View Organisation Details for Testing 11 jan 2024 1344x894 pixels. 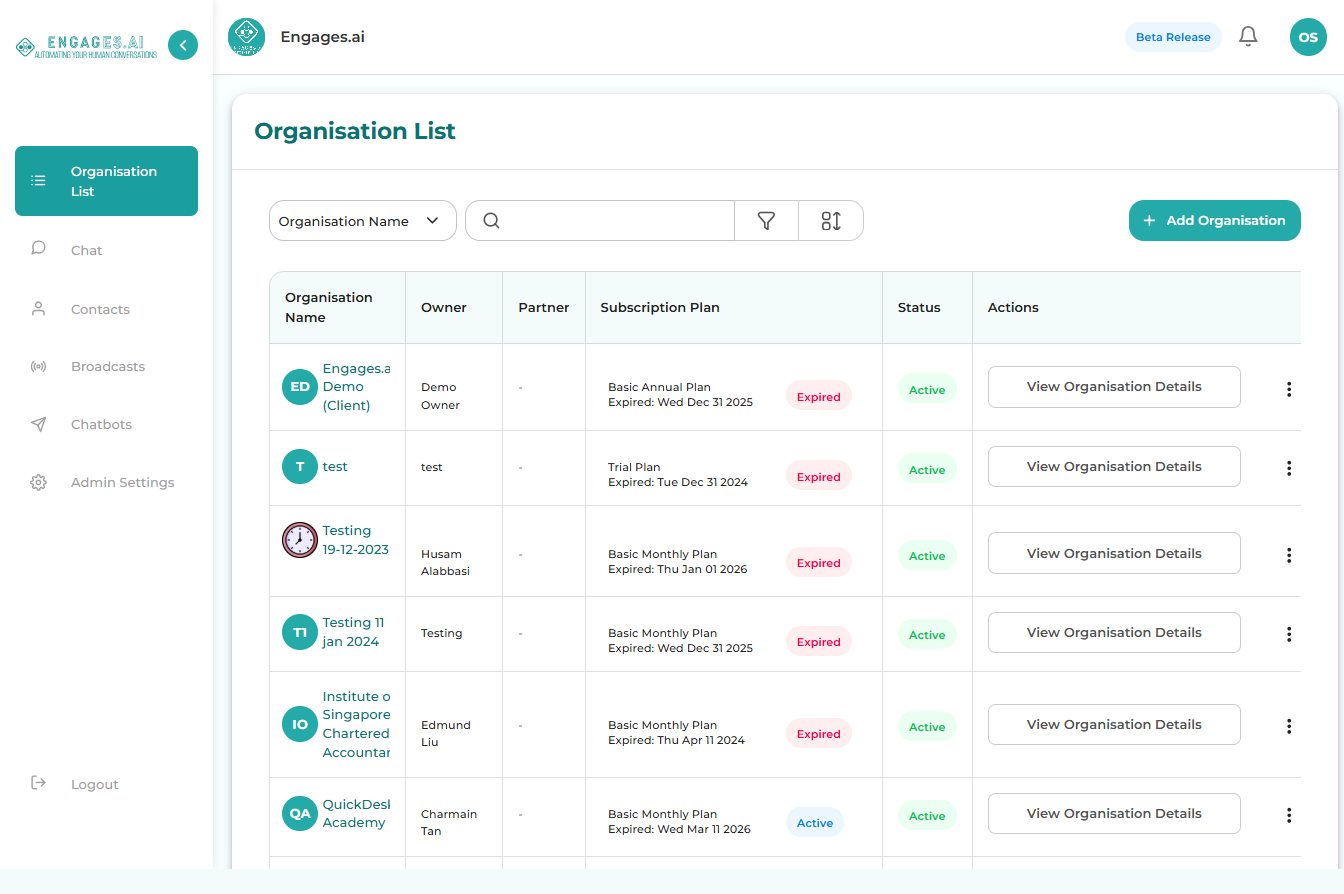pos(1114,633)
